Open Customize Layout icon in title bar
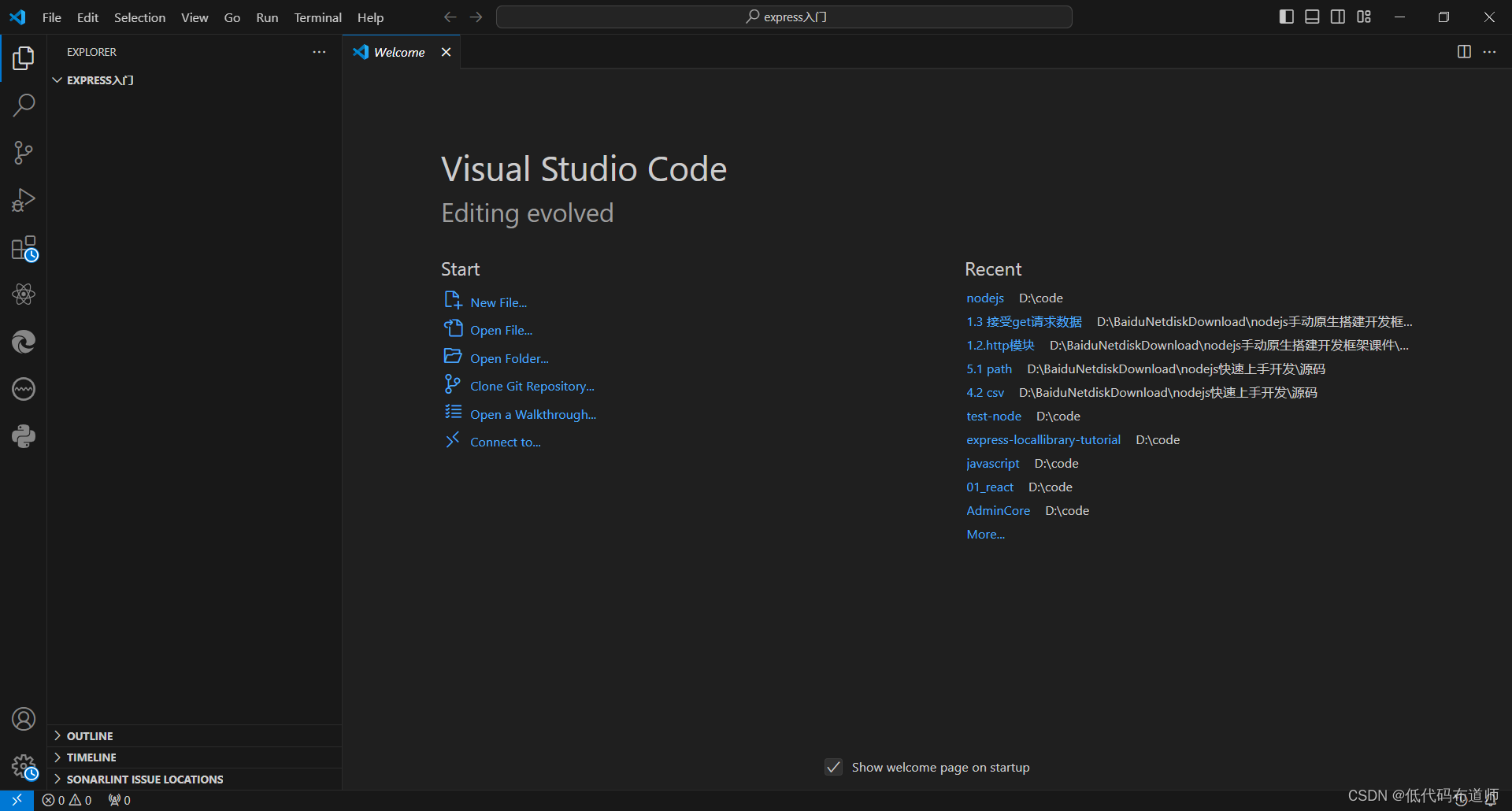 (1364, 17)
